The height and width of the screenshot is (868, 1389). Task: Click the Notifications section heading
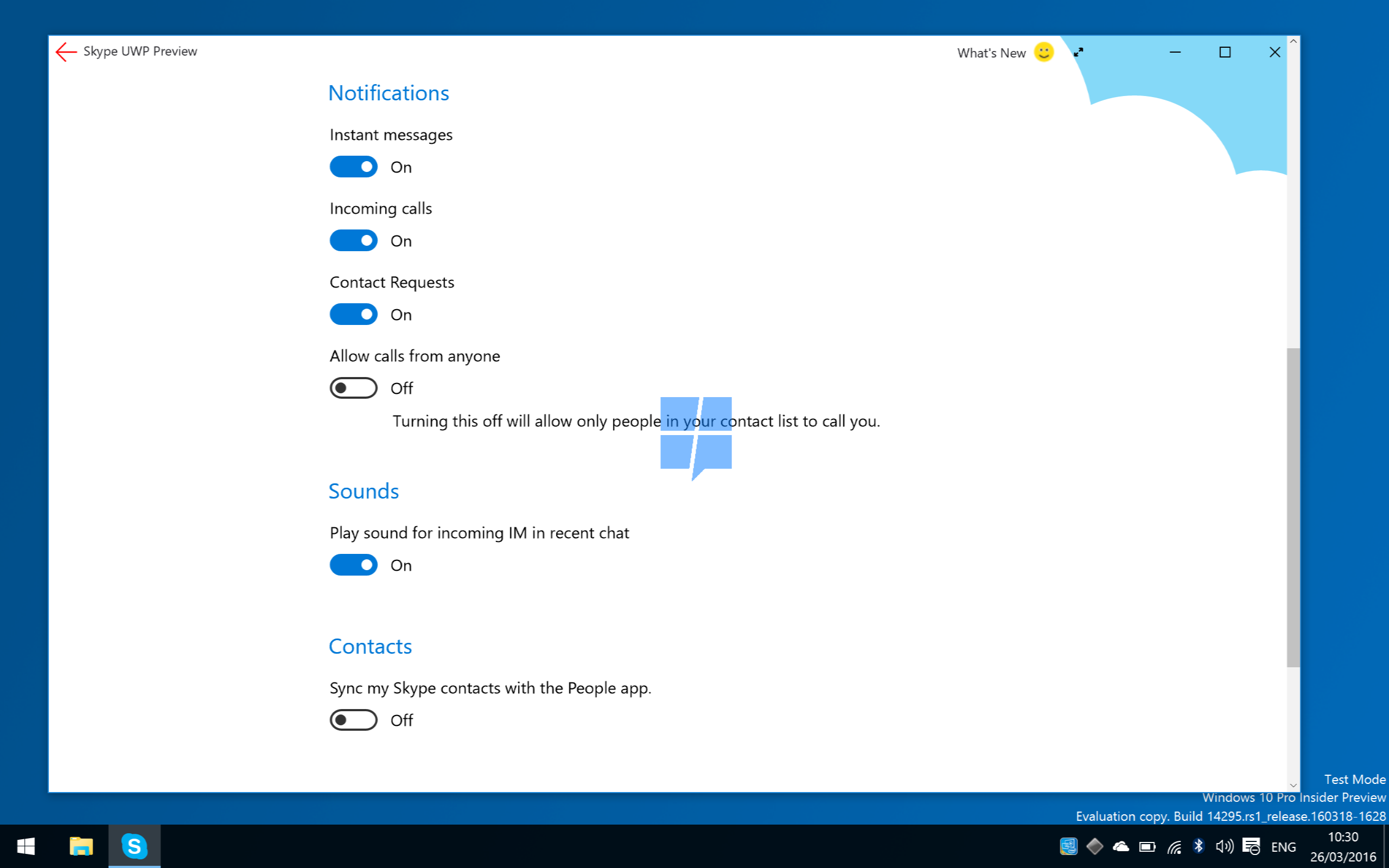pyautogui.click(x=388, y=93)
